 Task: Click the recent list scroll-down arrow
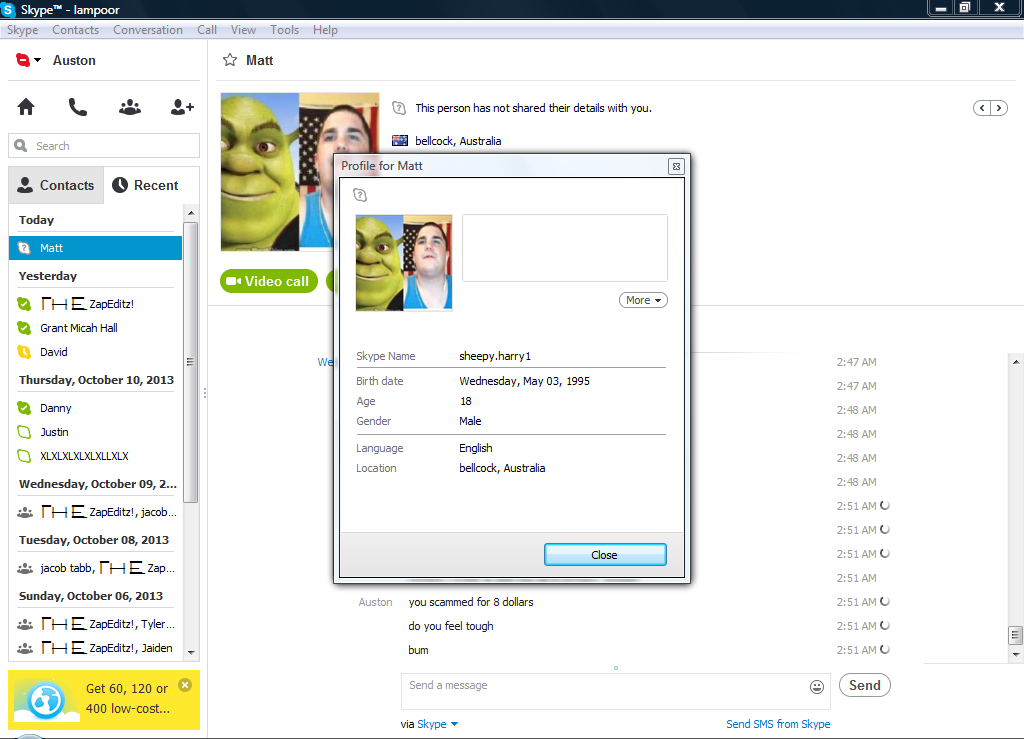pyautogui.click(x=191, y=652)
